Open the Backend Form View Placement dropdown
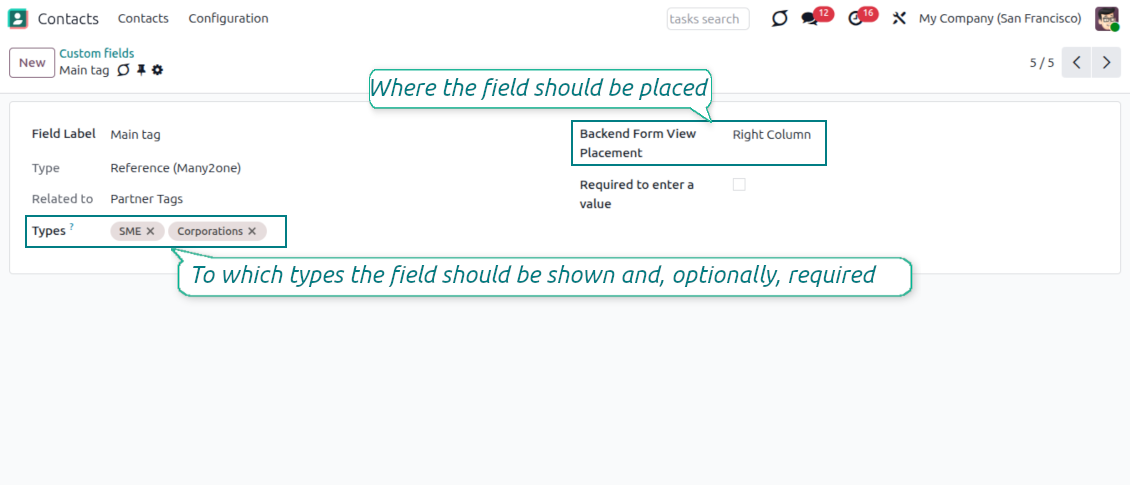 click(x=772, y=134)
